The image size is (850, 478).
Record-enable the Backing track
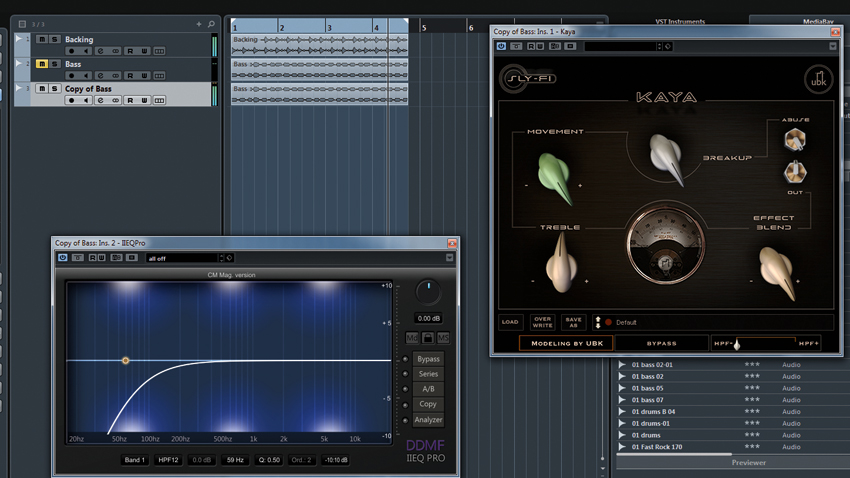(x=71, y=51)
